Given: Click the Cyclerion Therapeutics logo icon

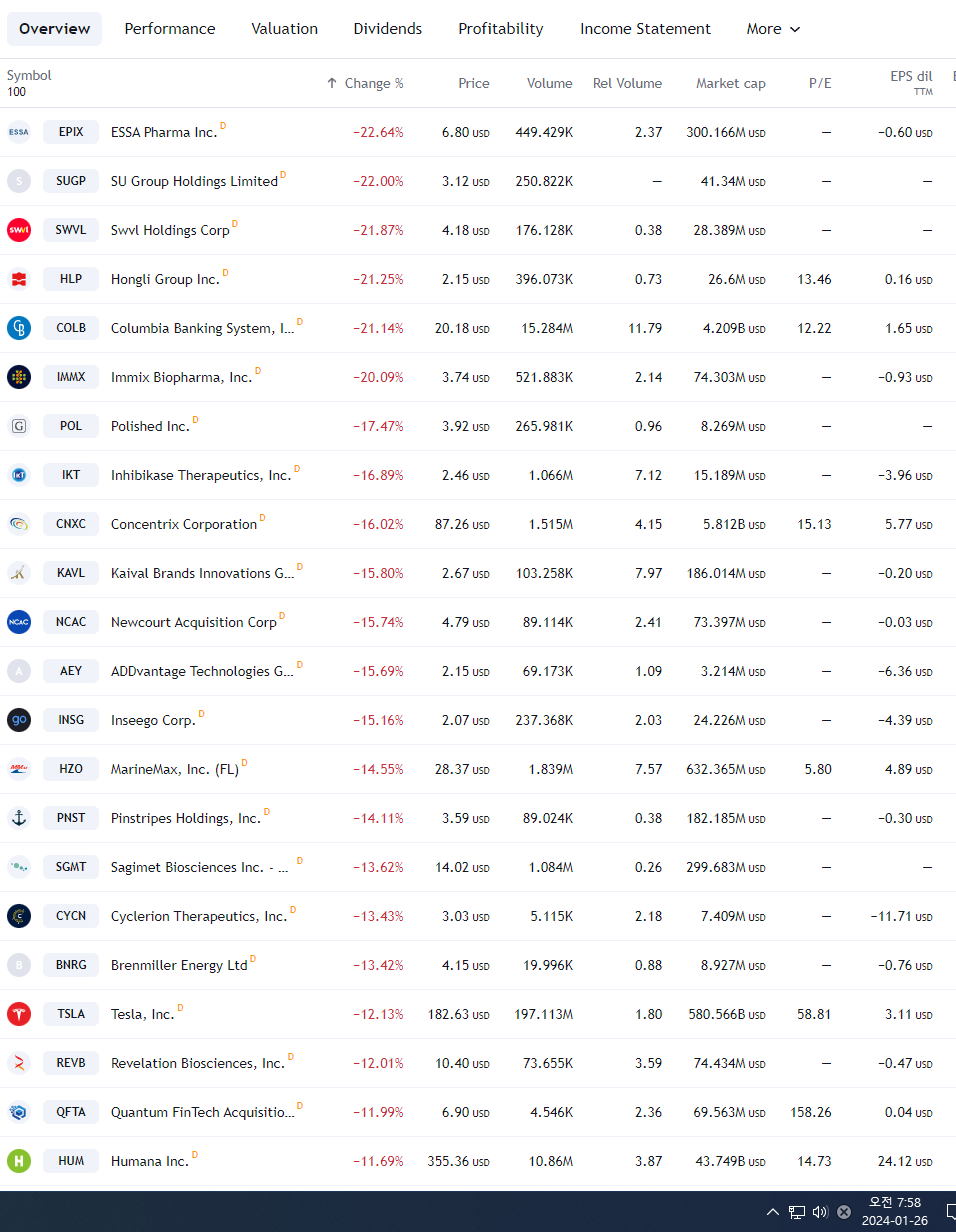Looking at the screenshot, I should 19,916.
